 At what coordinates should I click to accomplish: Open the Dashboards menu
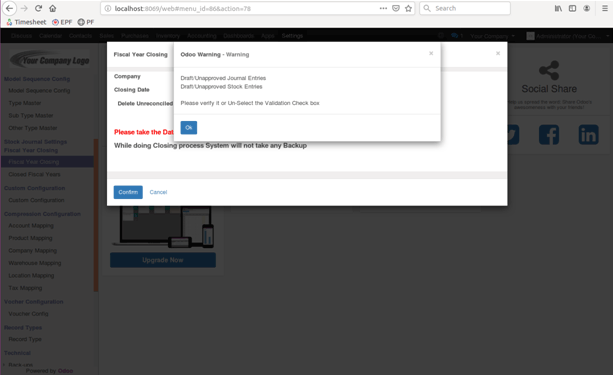click(x=238, y=36)
